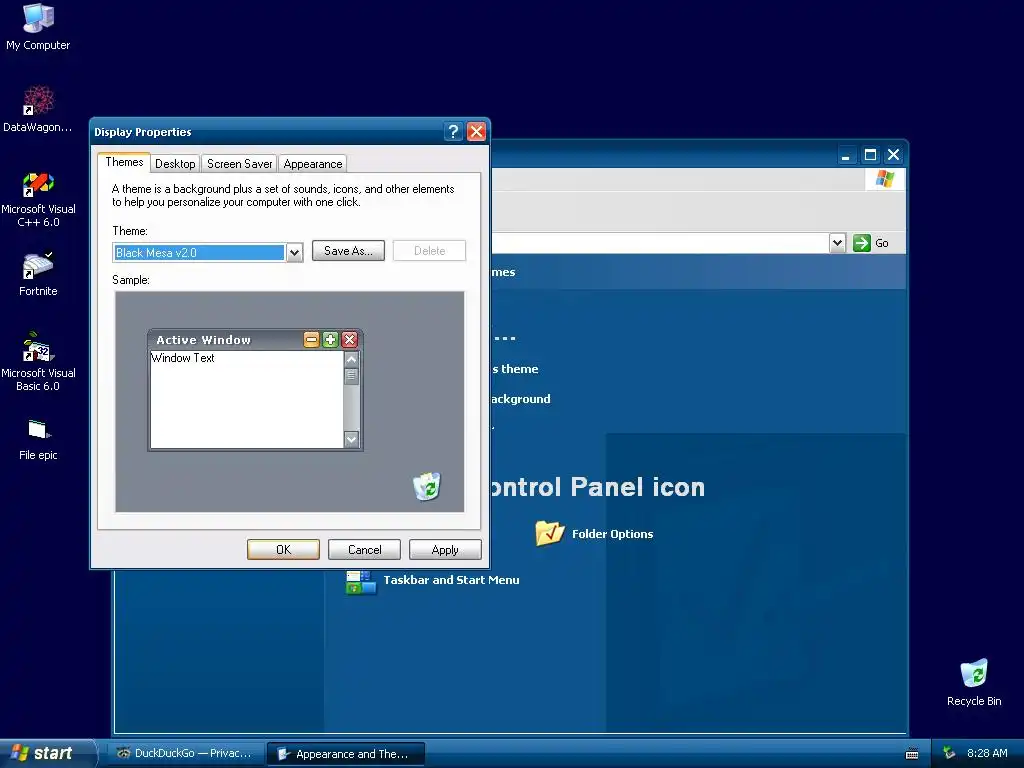Open the Recycle Bin on desktop
Screen dimensions: 1024x768
pos(974,682)
